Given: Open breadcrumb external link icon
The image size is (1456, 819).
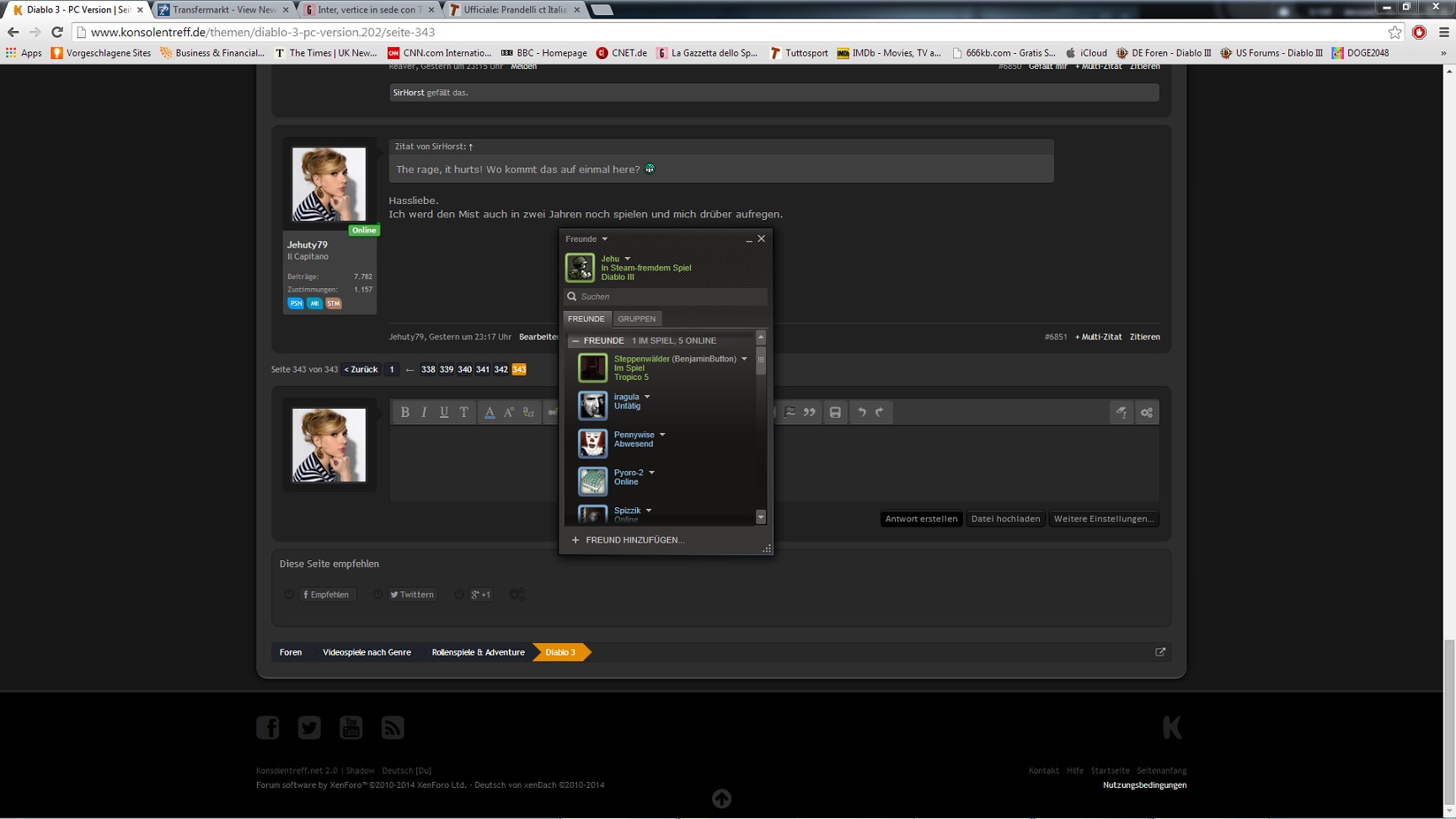Looking at the screenshot, I should 1160,652.
